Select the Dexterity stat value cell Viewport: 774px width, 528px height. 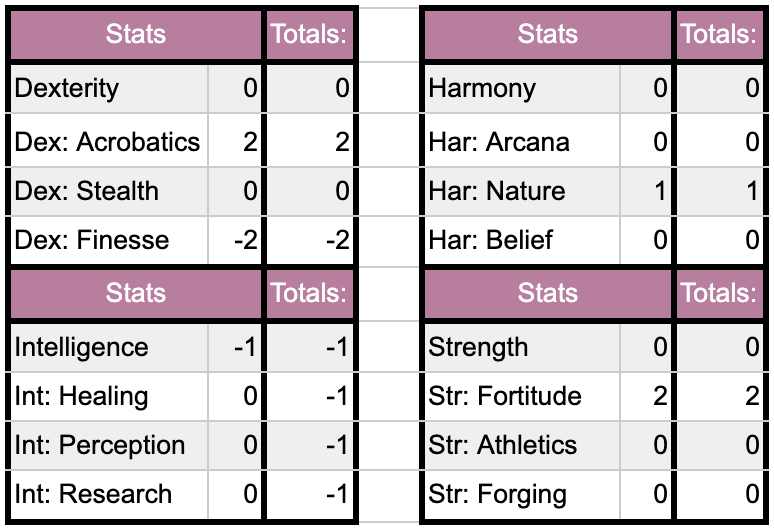coord(235,89)
